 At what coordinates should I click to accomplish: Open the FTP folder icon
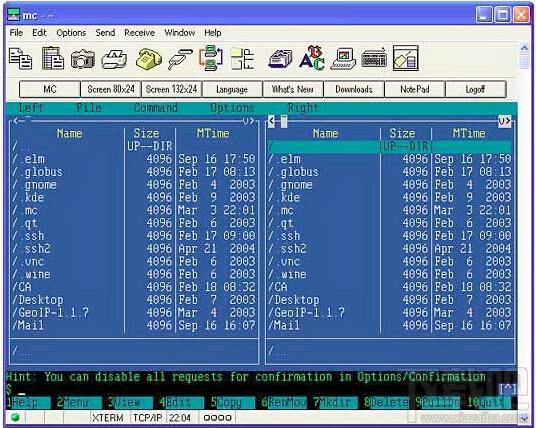point(242,59)
